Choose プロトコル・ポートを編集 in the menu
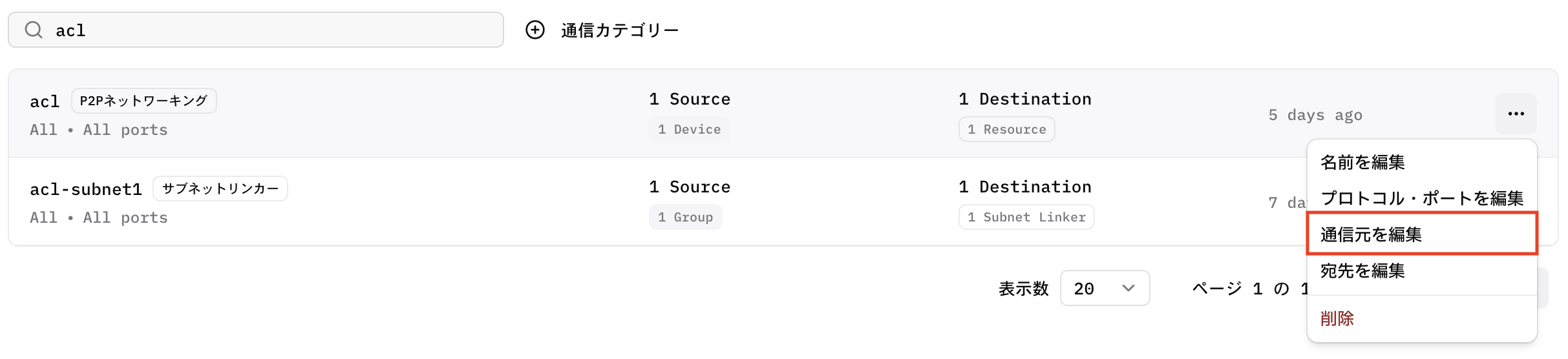Screen dimensions: 1568x359 1422,198
